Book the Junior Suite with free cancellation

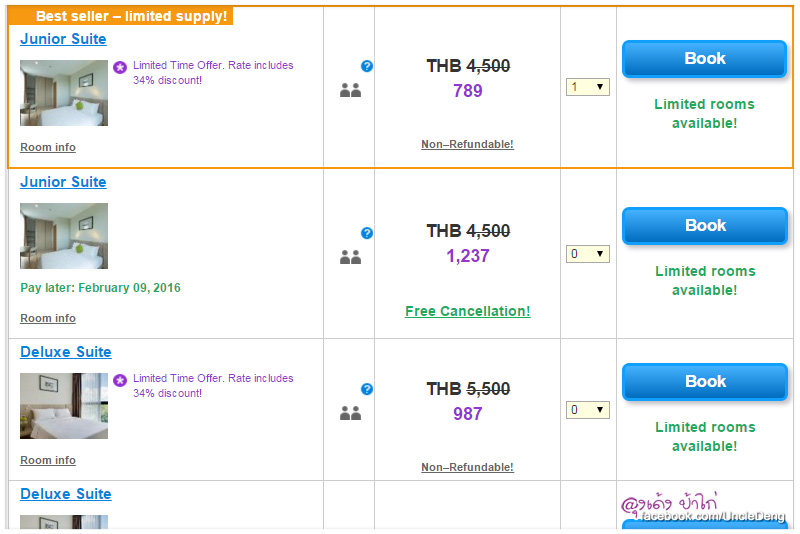click(x=705, y=226)
